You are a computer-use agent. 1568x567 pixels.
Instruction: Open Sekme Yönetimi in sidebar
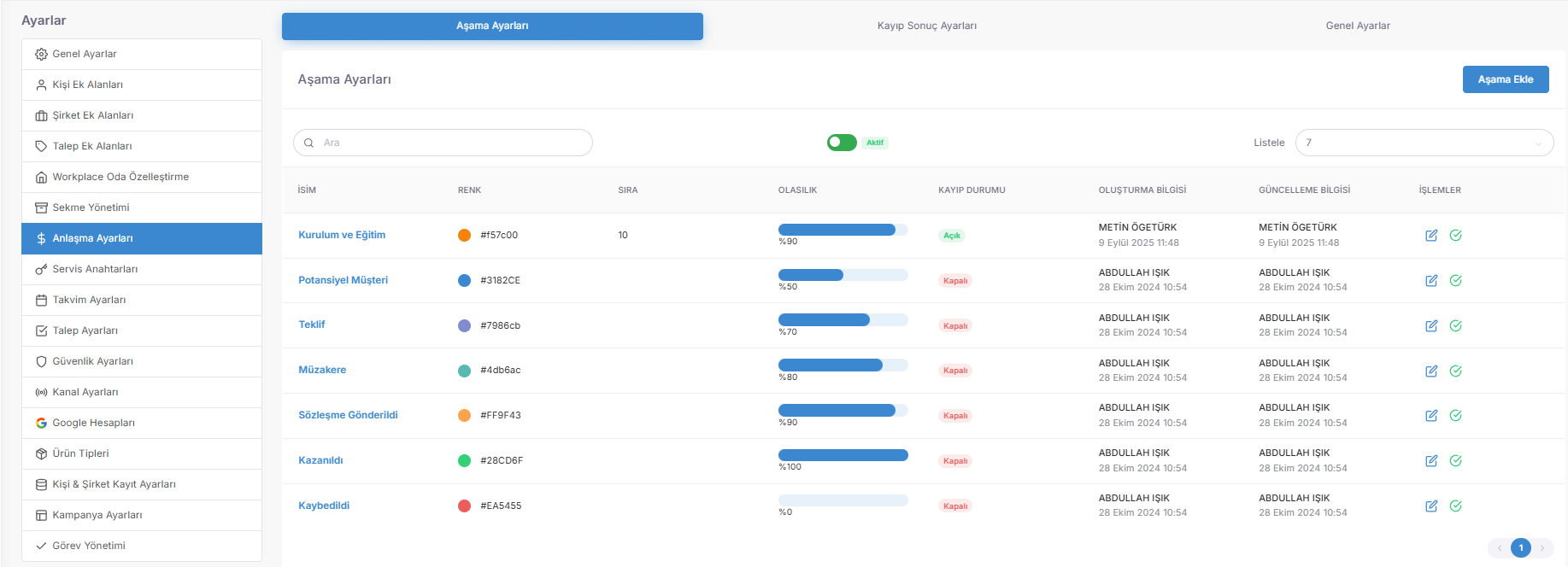click(x=142, y=208)
